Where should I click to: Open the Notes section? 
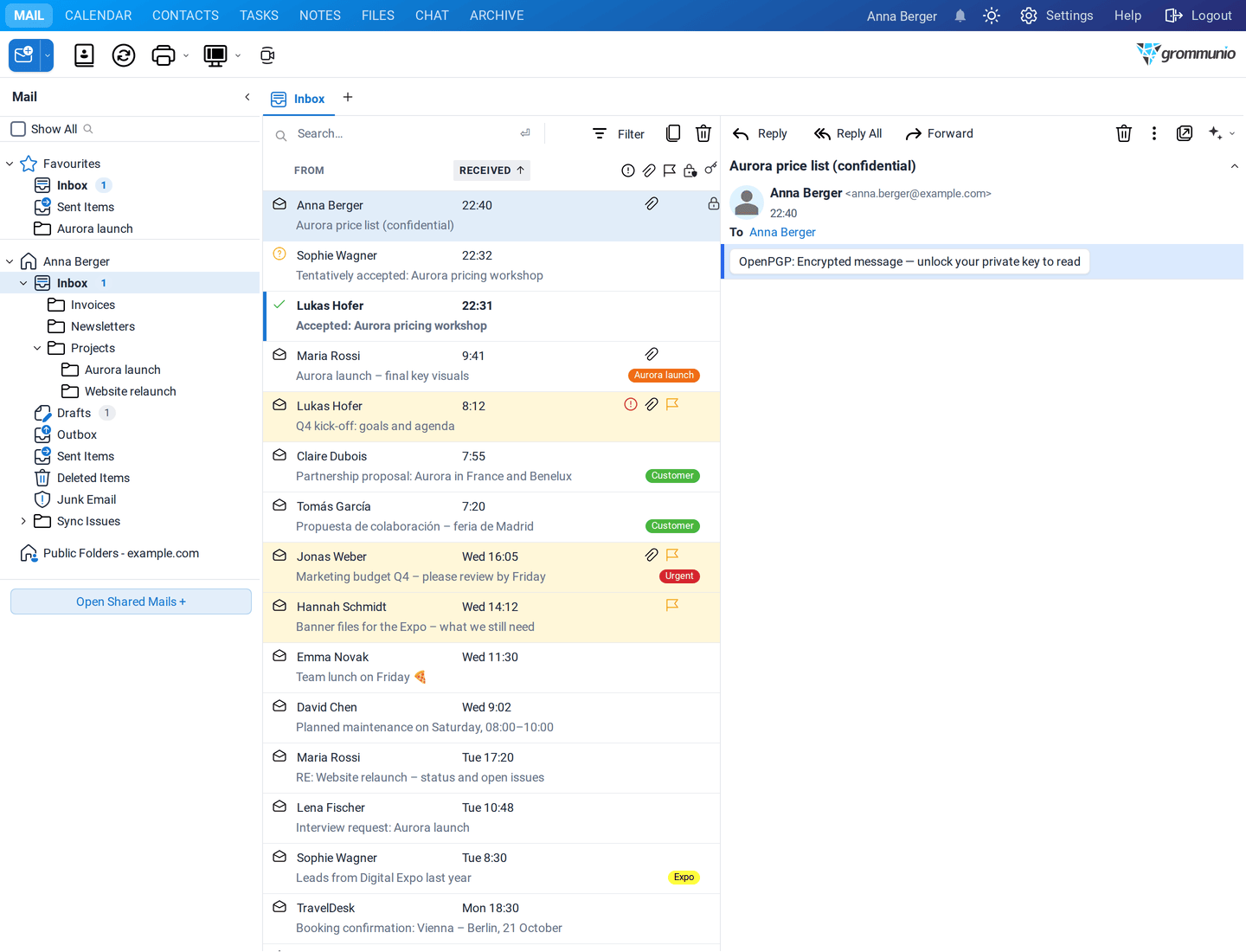point(320,16)
